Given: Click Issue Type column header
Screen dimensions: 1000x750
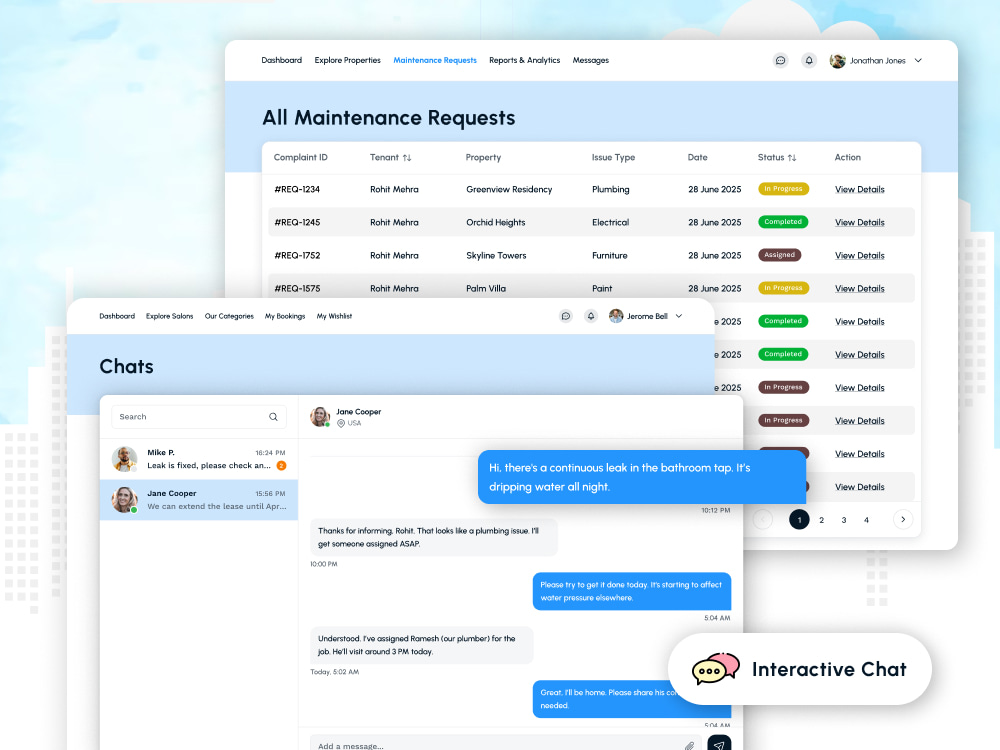Looking at the screenshot, I should pyautogui.click(x=613, y=158).
